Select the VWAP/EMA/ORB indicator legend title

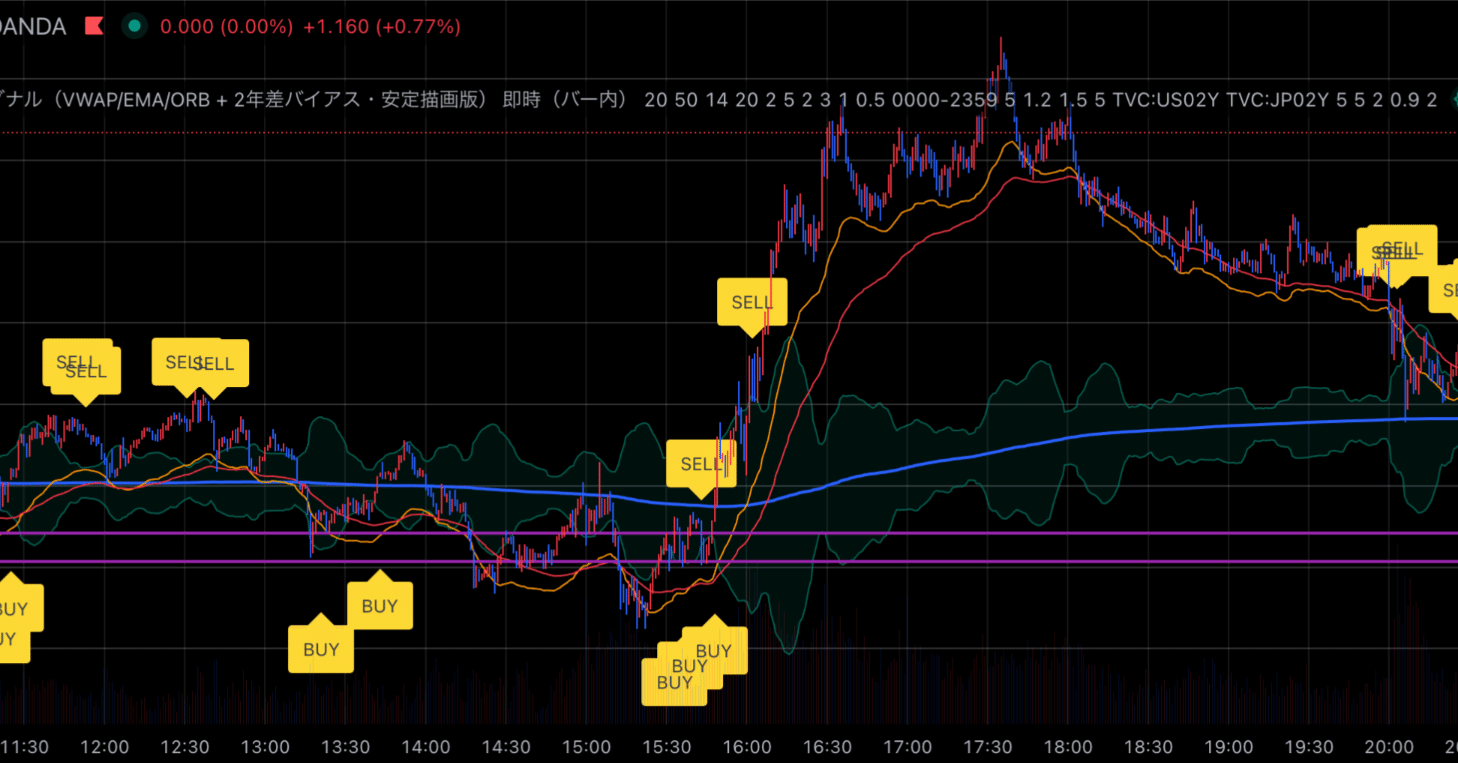pos(246,99)
